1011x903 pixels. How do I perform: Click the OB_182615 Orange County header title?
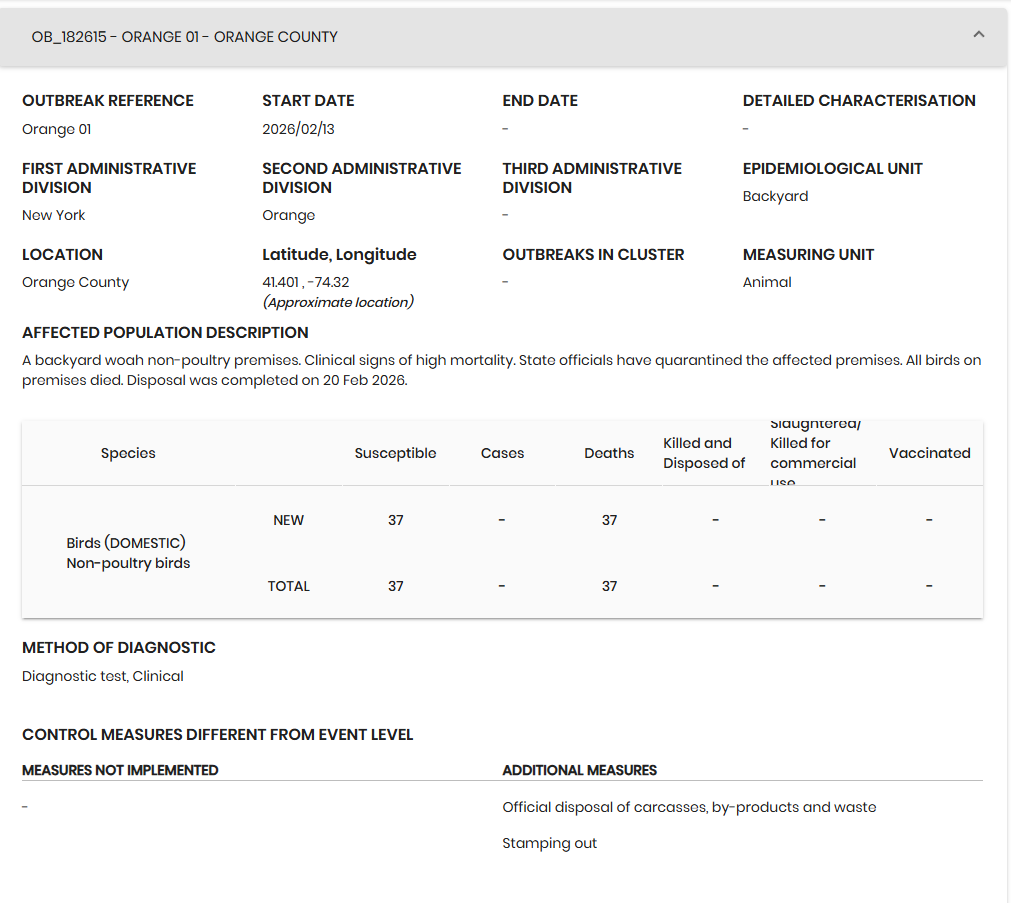[185, 37]
